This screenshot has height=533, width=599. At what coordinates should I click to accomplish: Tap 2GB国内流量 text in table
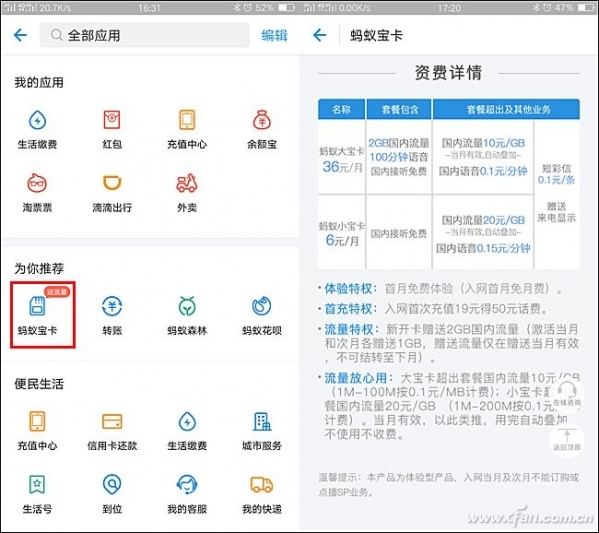coord(398,143)
